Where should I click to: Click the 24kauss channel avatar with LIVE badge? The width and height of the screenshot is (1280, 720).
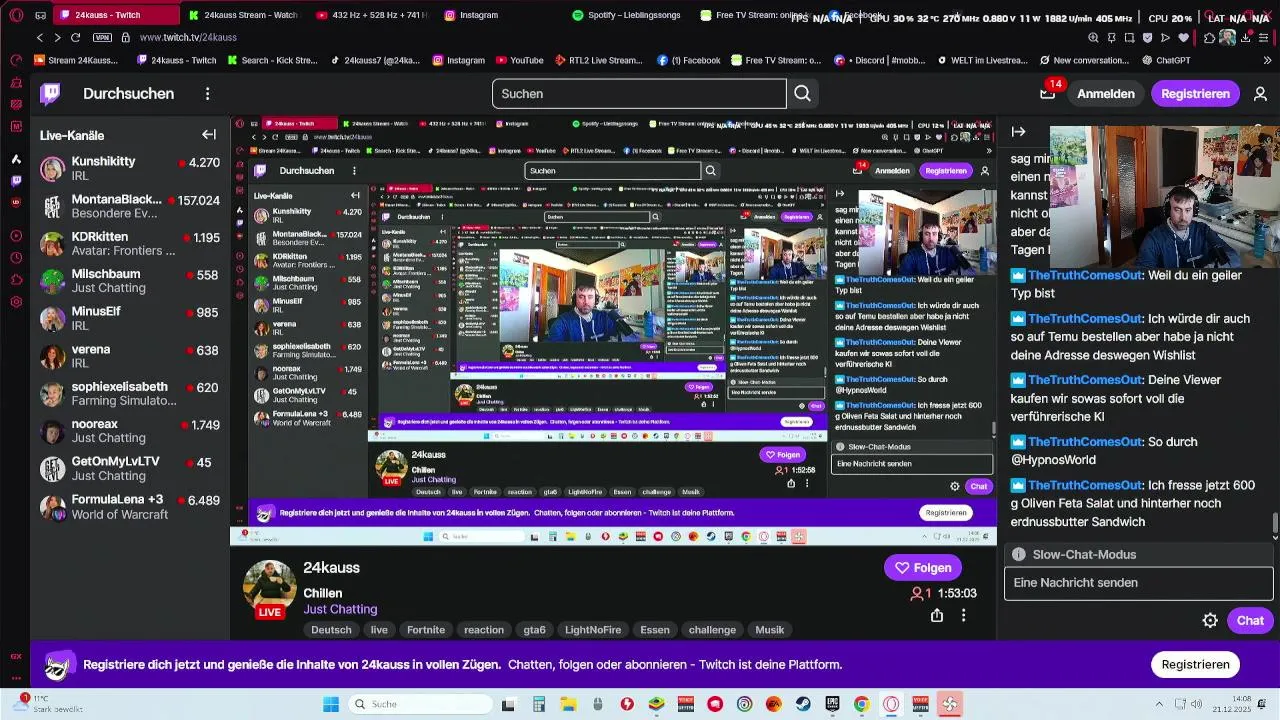click(x=269, y=589)
